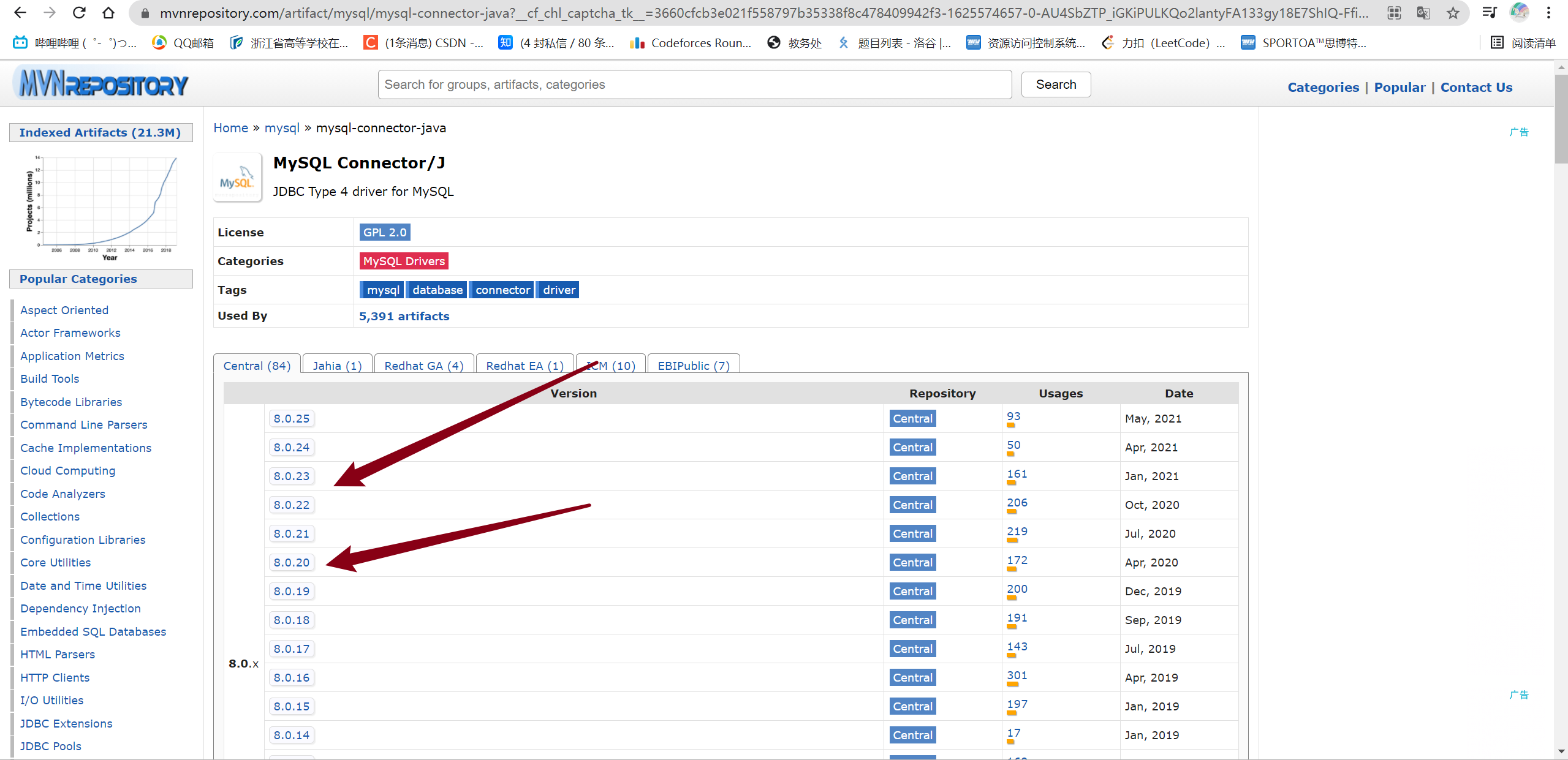Open the Contact Us link

point(1476,87)
